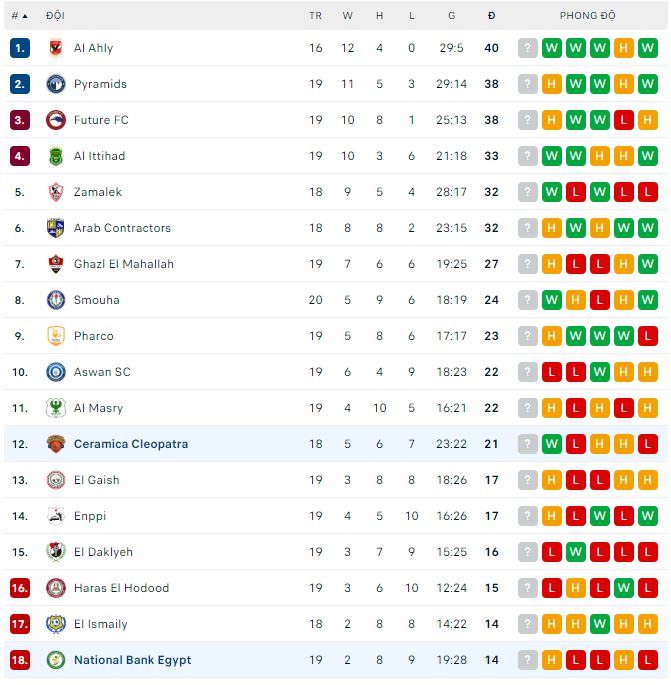The width and height of the screenshot is (671, 685).
Task: Click Al Ahly's gray question mark form badge
Action: (528, 48)
